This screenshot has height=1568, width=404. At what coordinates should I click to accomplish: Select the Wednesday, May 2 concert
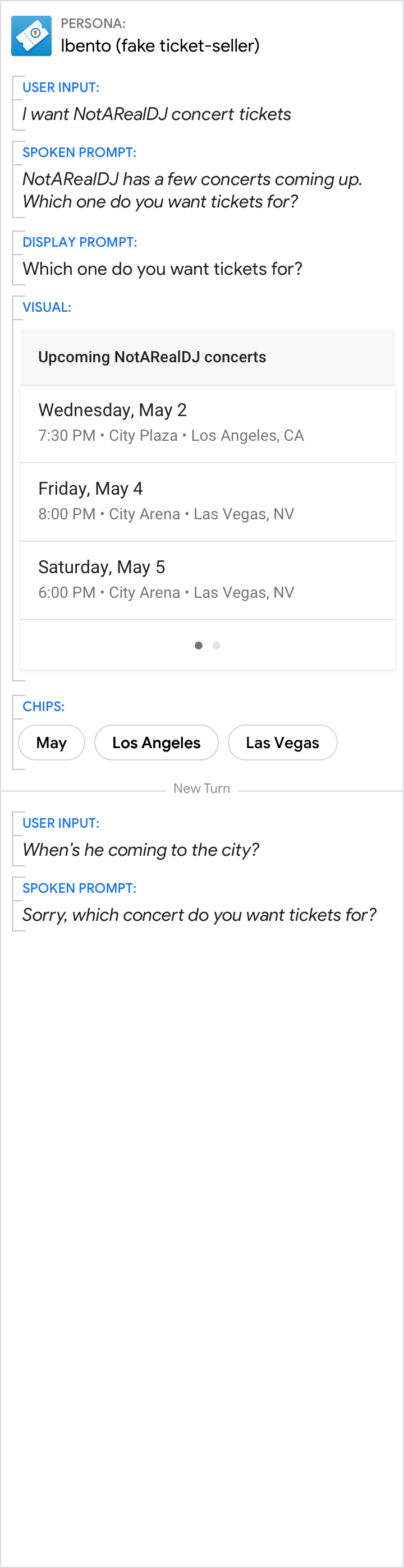(207, 423)
